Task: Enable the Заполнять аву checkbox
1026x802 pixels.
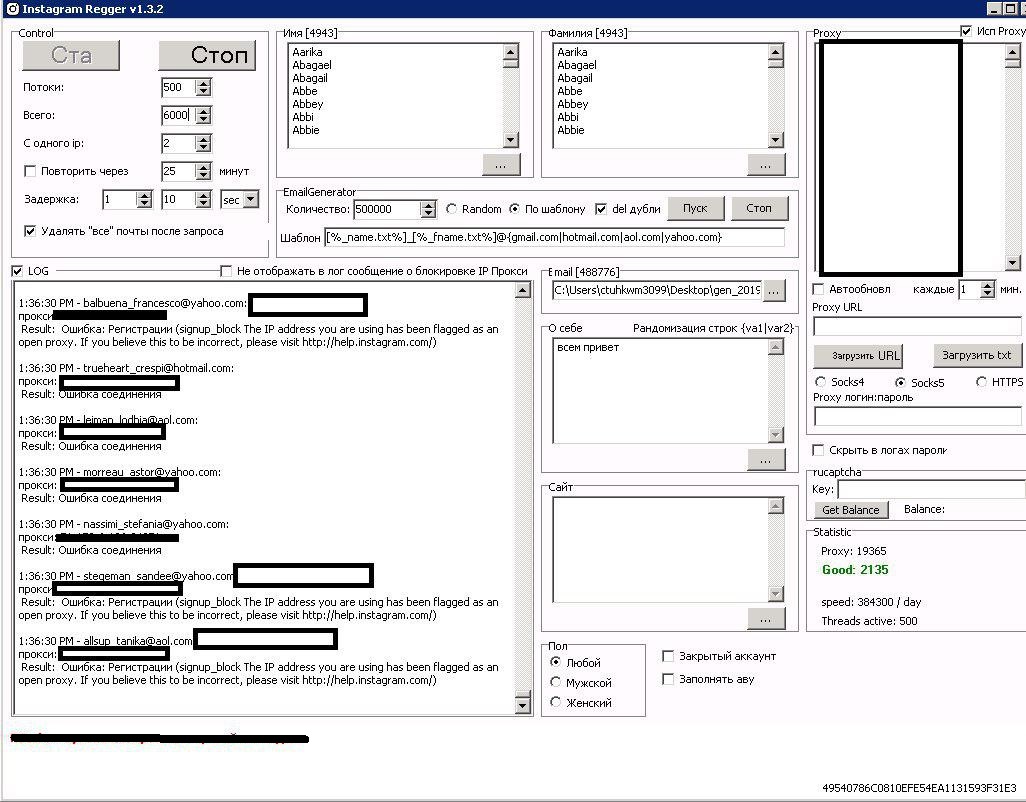Action: pos(668,679)
